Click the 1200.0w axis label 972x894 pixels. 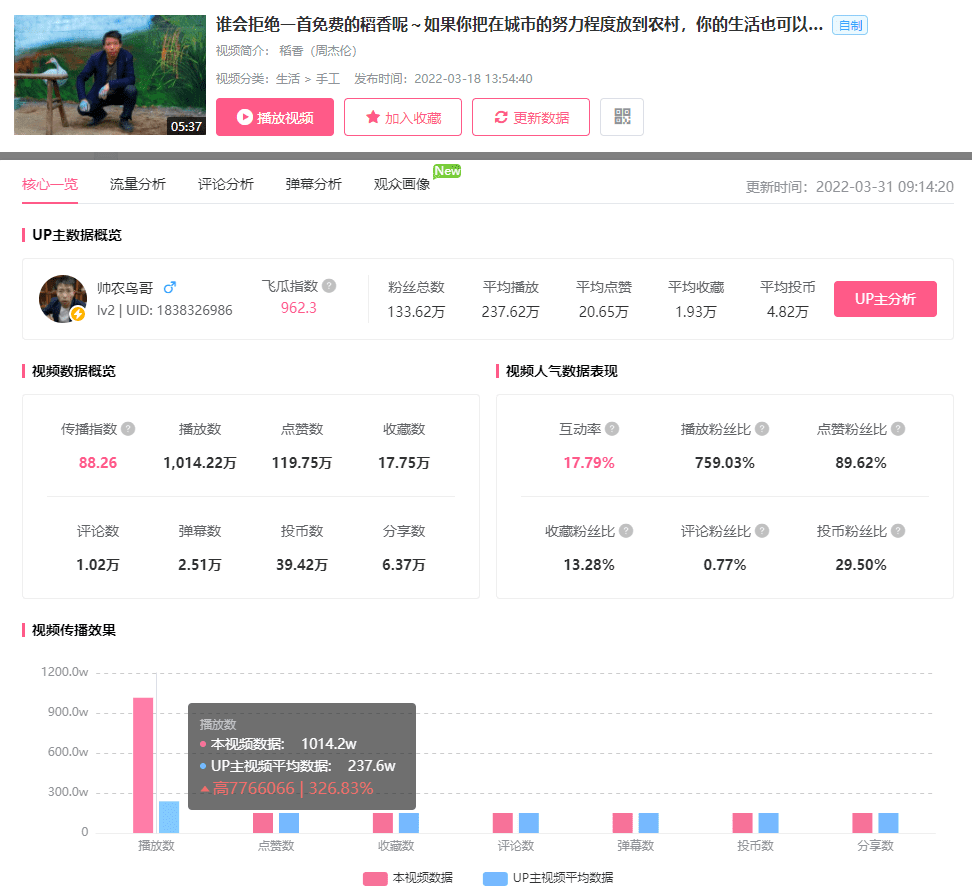pyautogui.click(x=64, y=672)
